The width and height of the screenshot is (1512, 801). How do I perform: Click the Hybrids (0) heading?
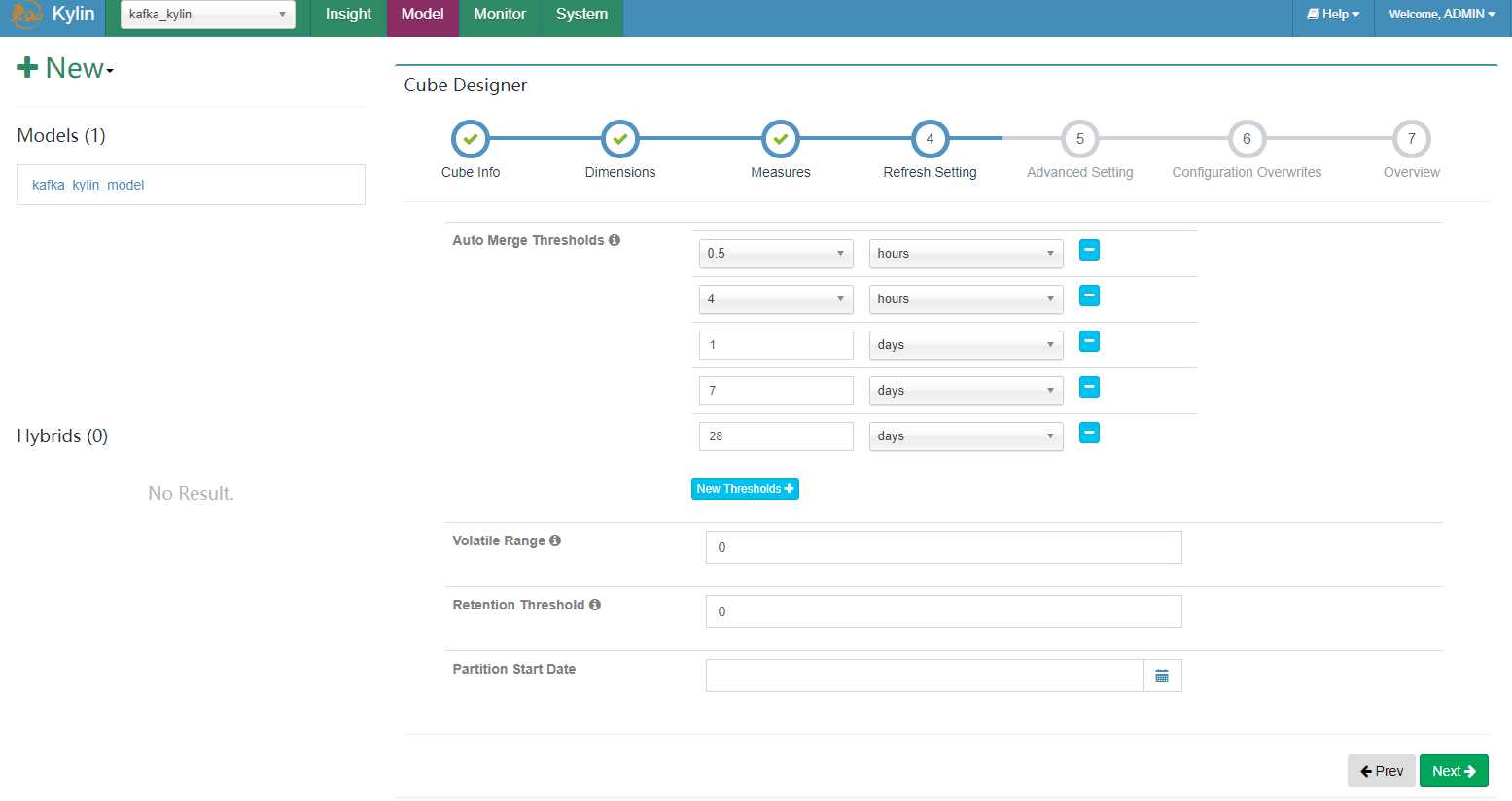tap(62, 435)
